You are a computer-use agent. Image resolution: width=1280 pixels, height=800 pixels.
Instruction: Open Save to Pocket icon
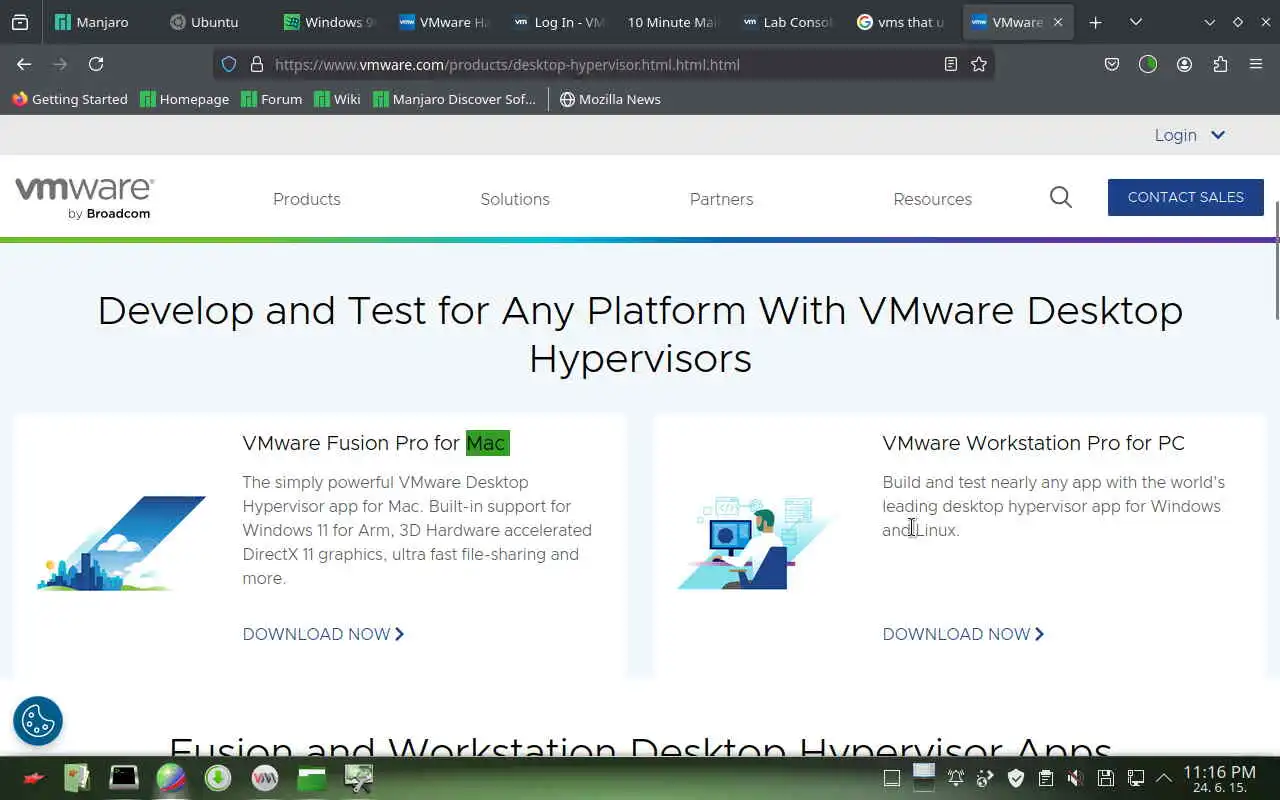[1112, 64]
